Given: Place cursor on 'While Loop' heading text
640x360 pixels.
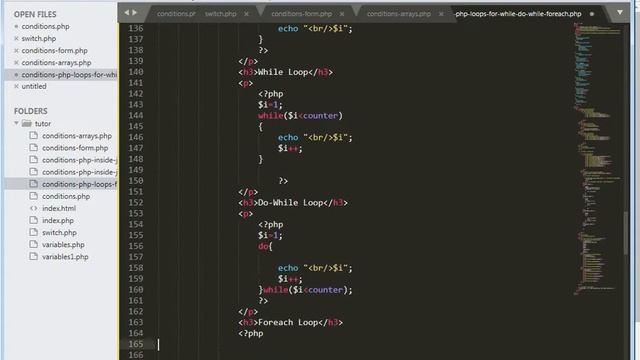Looking at the screenshot, I should (x=282, y=72).
